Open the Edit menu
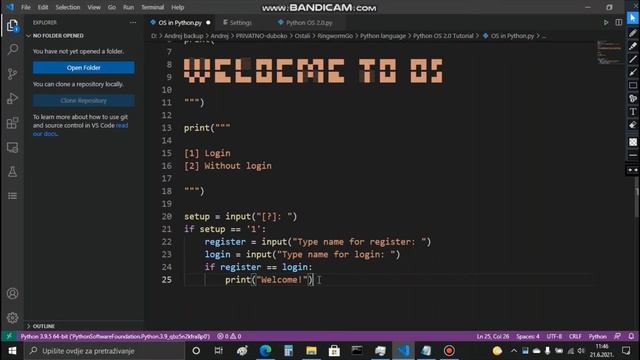Viewport: 640px width, 360px height. 43,7
